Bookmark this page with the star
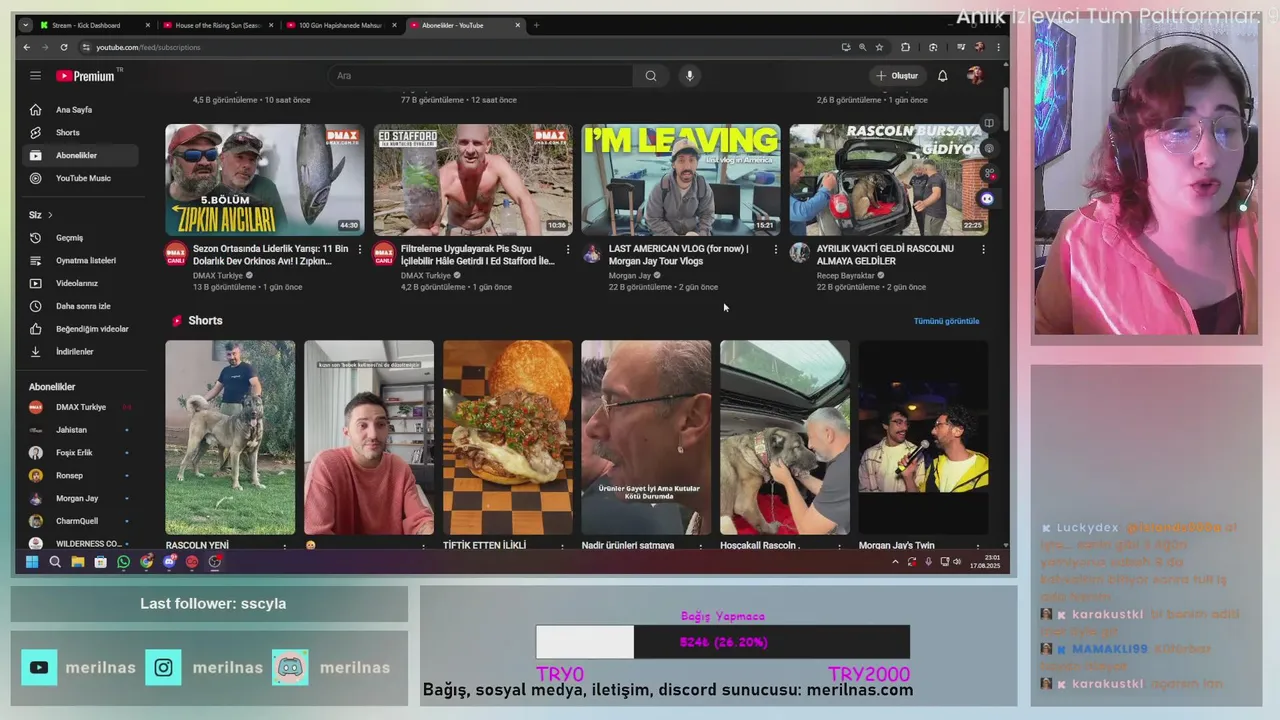1280x720 pixels. [x=879, y=47]
